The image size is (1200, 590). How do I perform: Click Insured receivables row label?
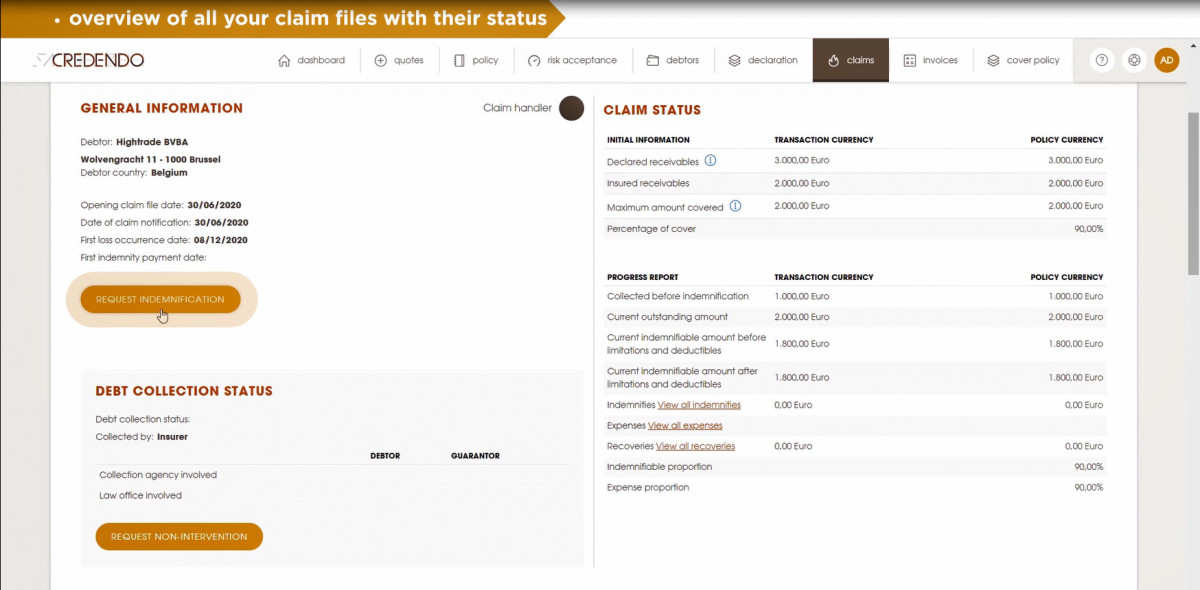pos(648,183)
